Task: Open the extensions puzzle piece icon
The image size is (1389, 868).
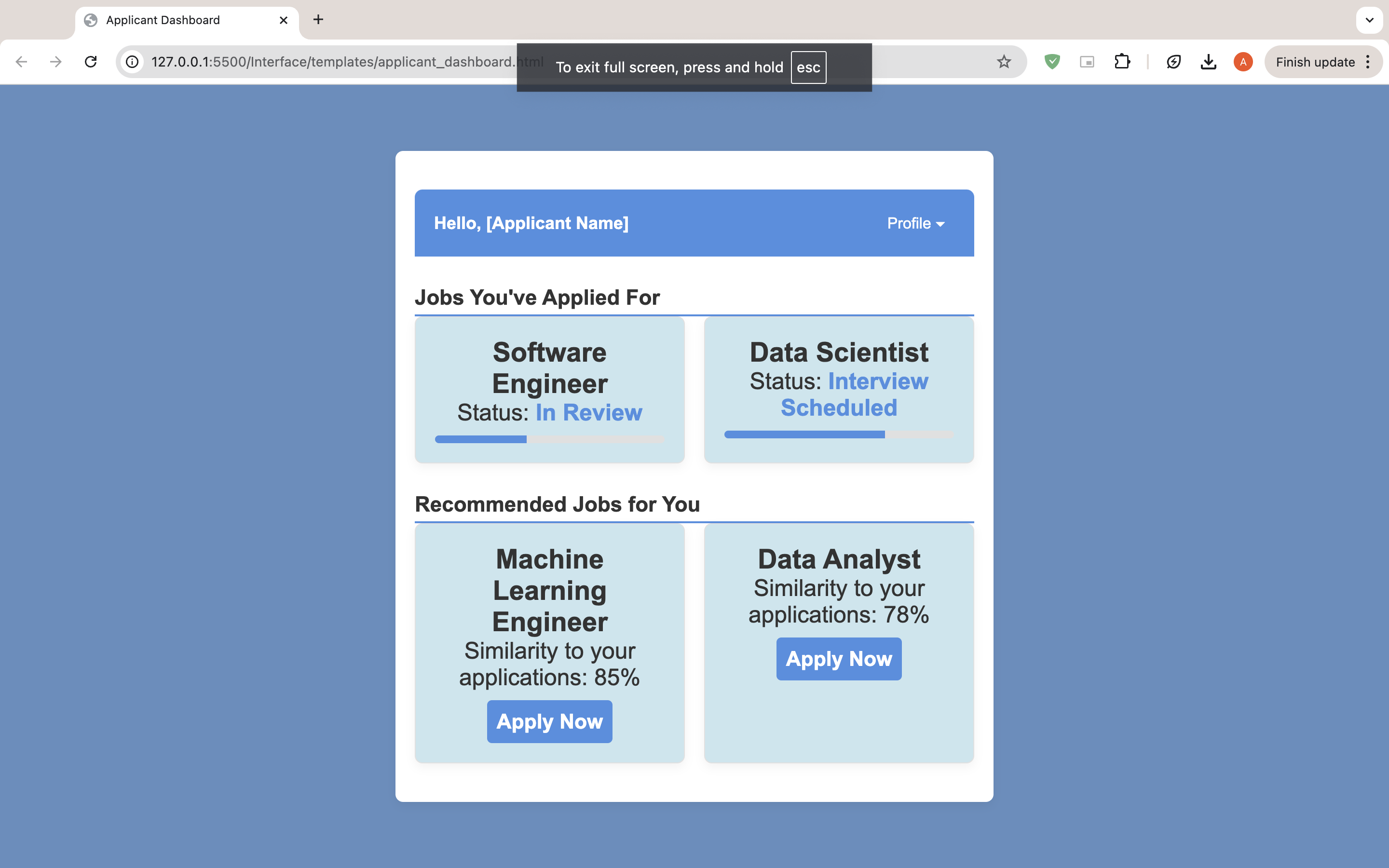Action: [x=1121, y=62]
